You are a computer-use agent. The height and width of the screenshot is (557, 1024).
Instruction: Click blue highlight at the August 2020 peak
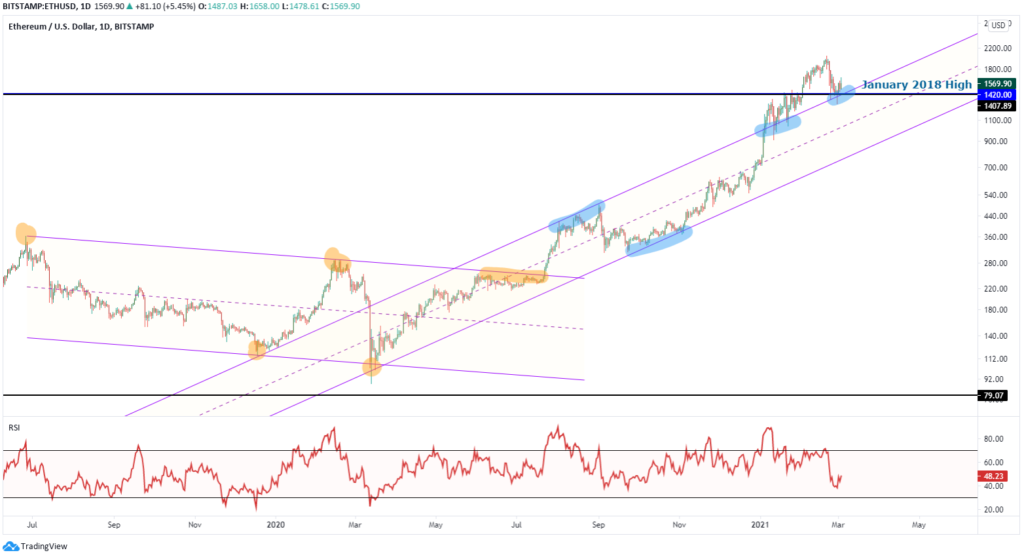577,216
